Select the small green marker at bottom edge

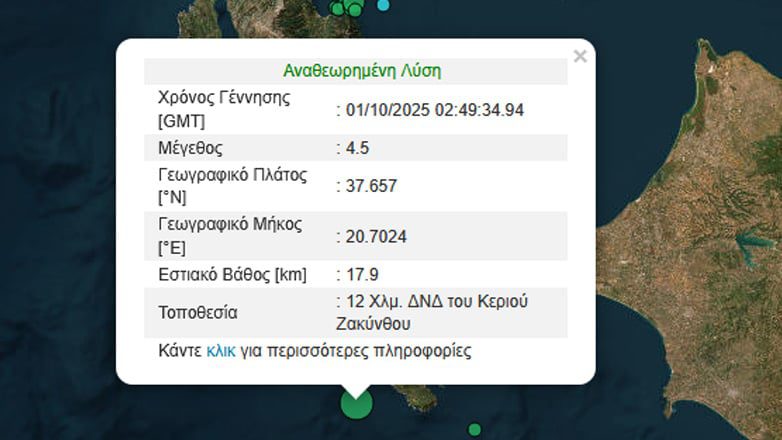474,429
